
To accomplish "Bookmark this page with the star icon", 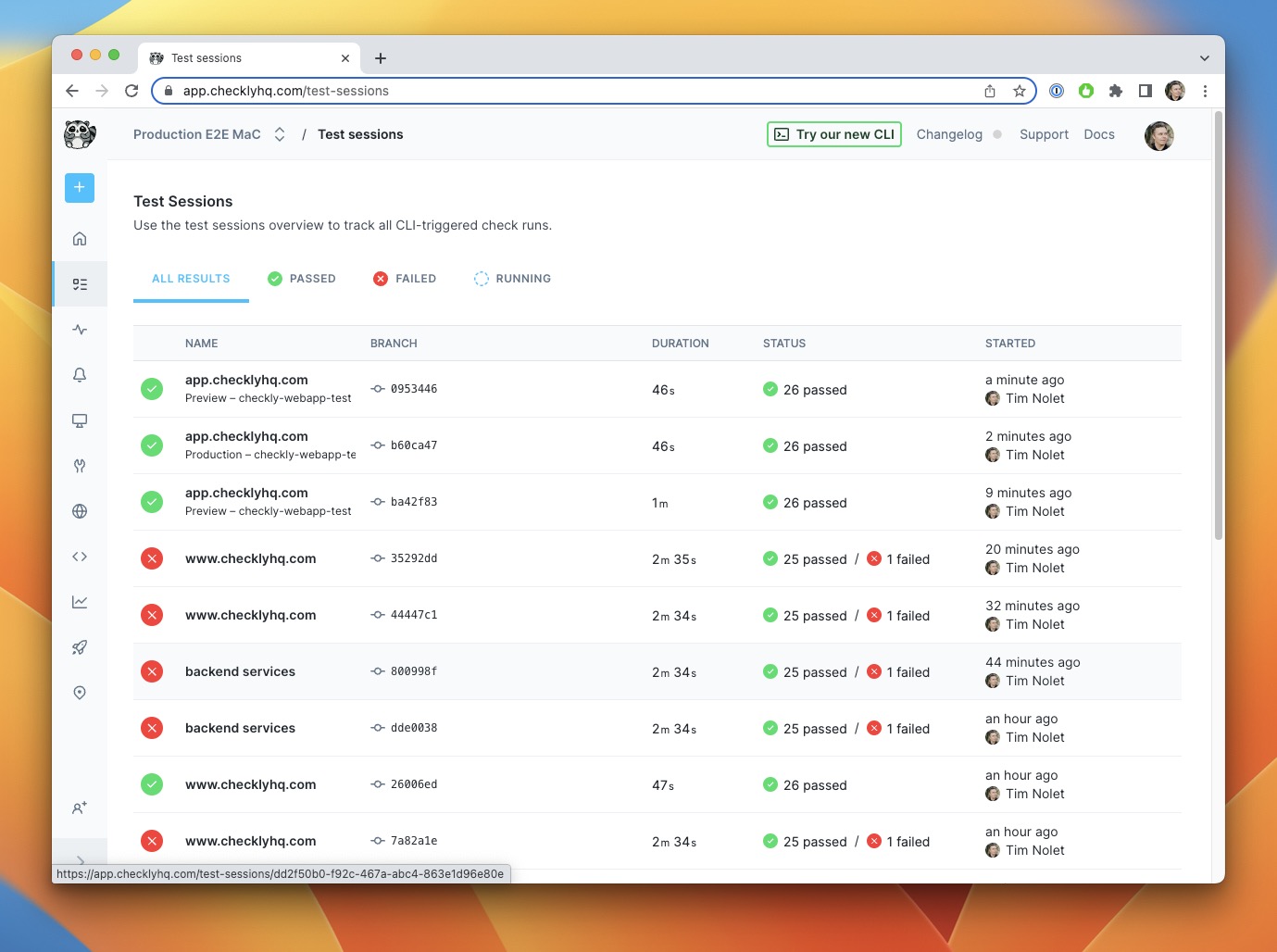I will (1020, 91).
